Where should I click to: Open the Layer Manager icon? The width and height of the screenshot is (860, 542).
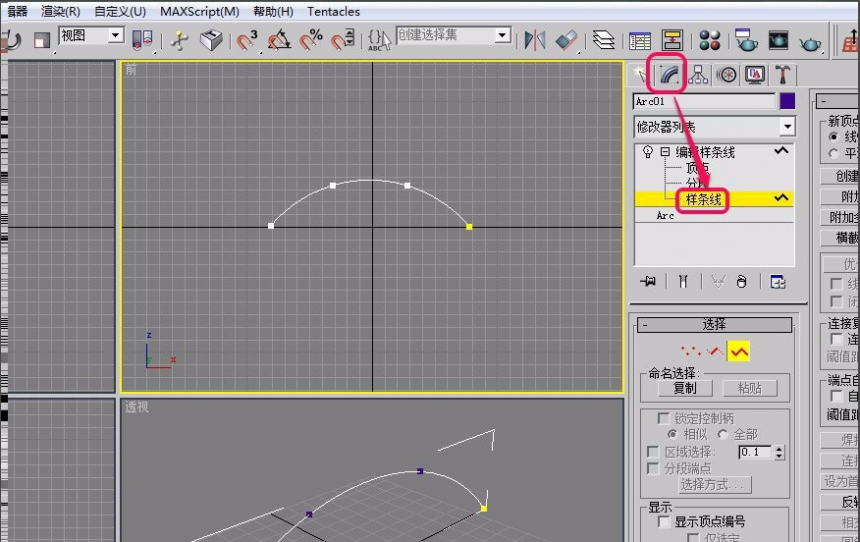(604, 40)
